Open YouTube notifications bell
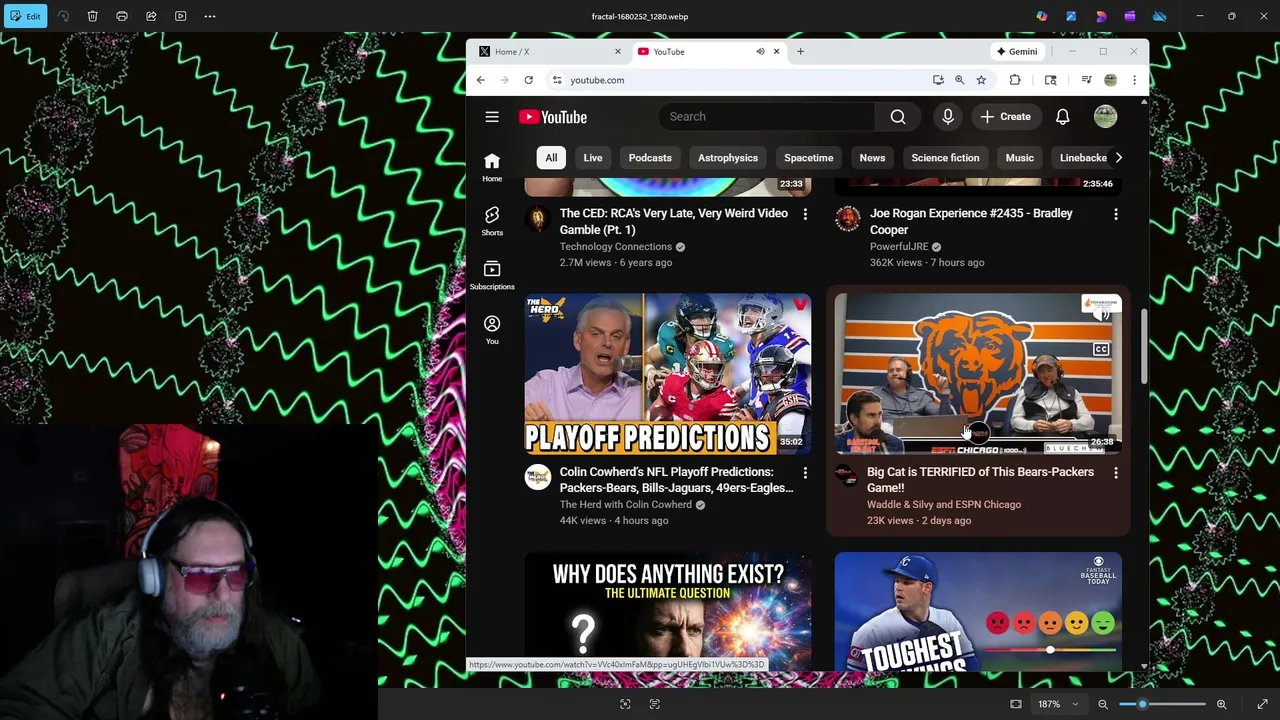Viewport: 1280px width, 720px height. tap(1062, 117)
